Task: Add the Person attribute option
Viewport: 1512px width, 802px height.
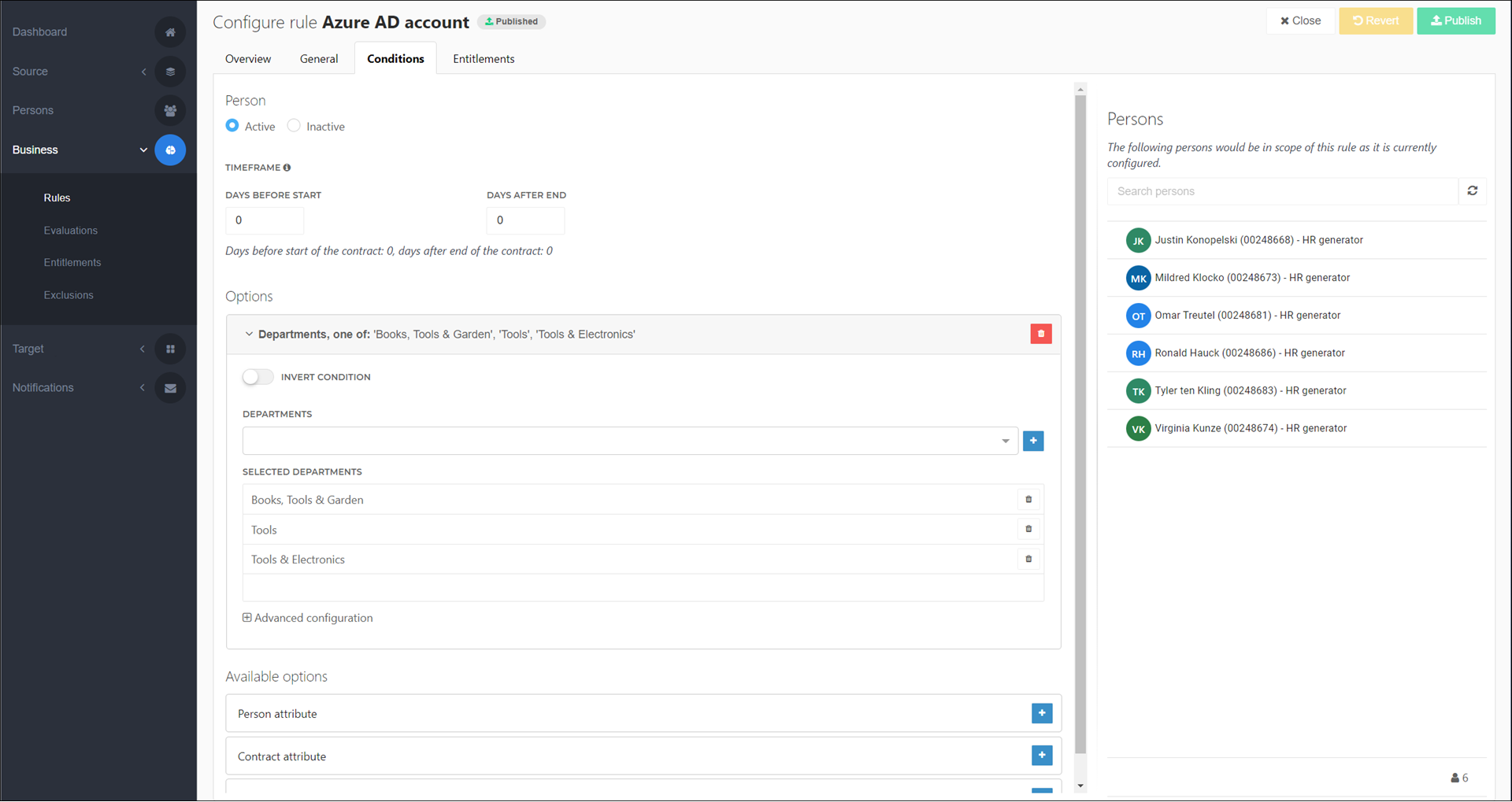Action: pyautogui.click(x=1042, y=713)
